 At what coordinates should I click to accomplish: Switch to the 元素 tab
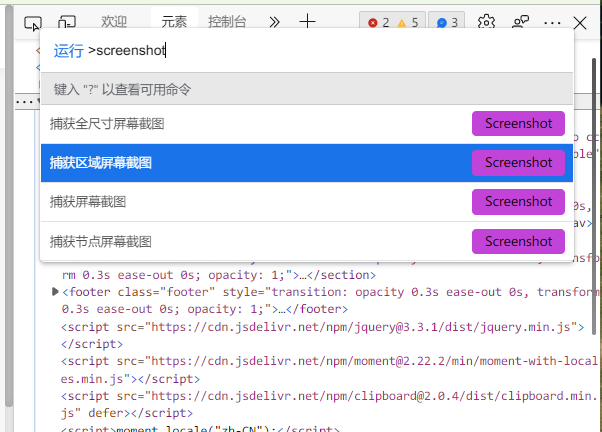point(173,21)
